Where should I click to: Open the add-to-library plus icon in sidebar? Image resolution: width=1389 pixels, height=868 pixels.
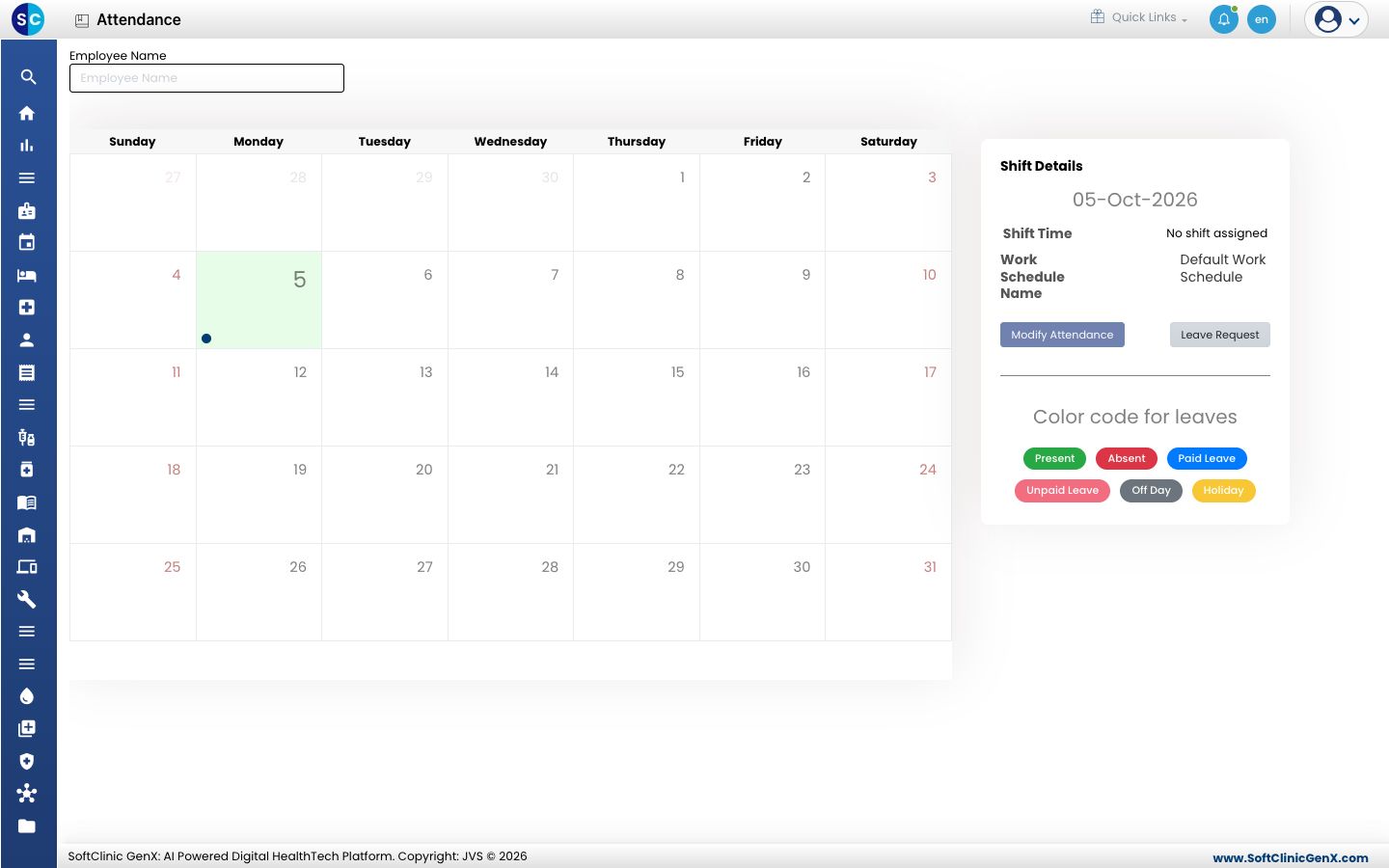(x=27, y=728)
